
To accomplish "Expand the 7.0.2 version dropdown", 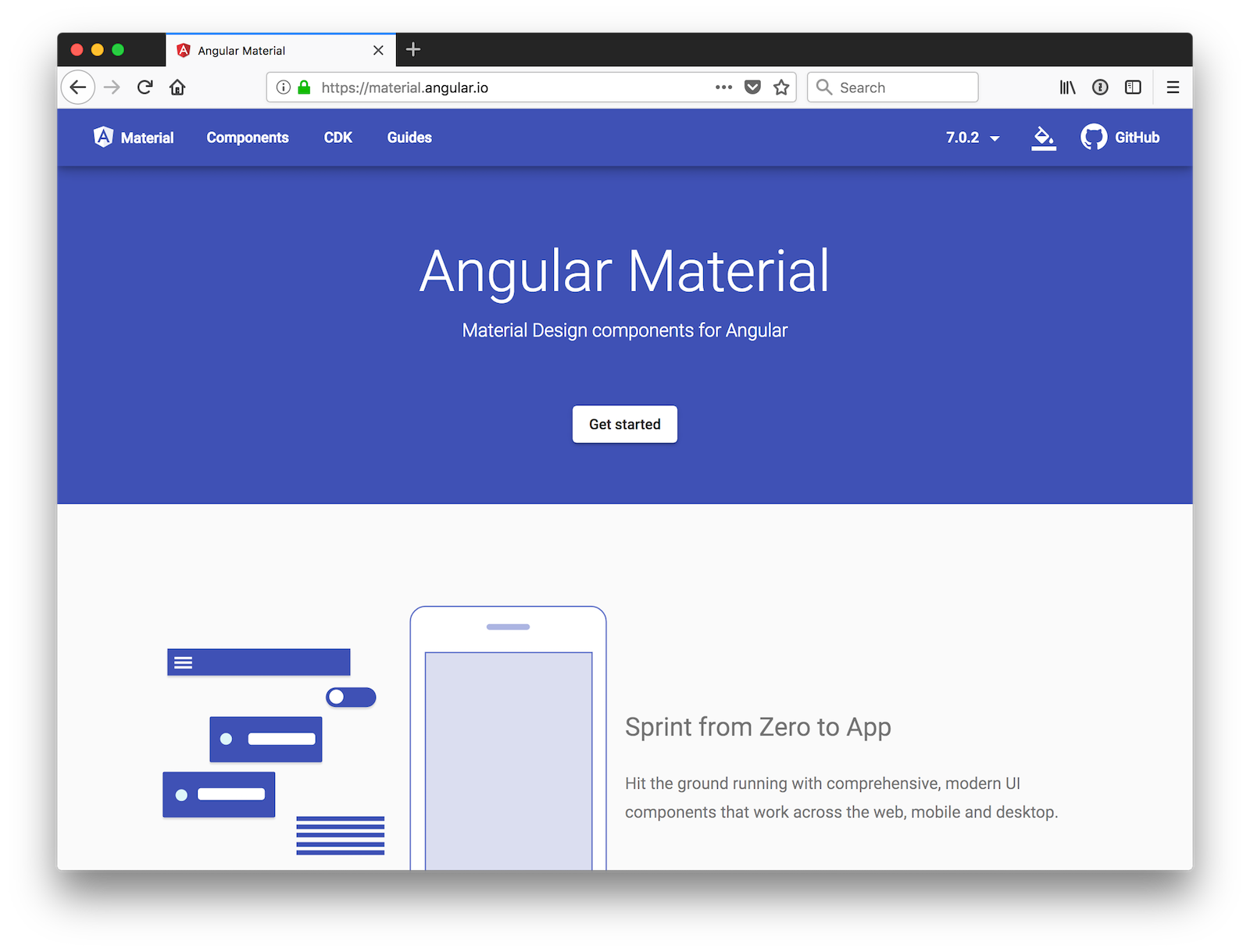I will tap(972, 137).
